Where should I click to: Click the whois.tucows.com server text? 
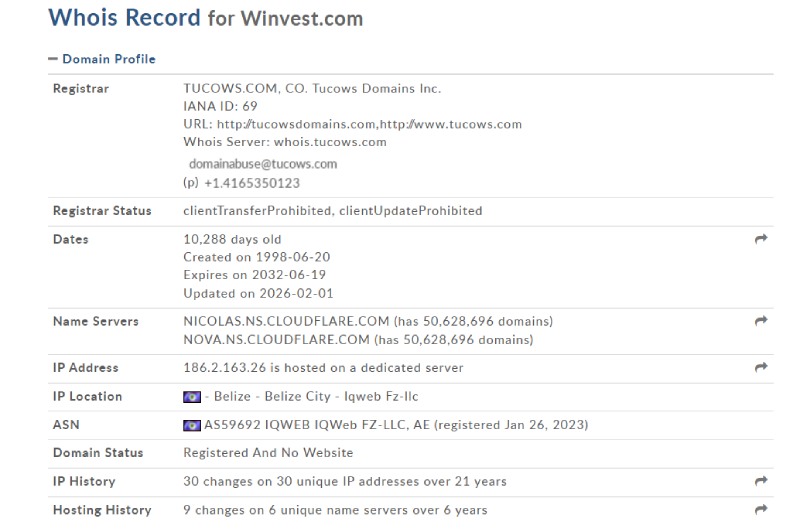pyautogui.click(x=330, y=142)
